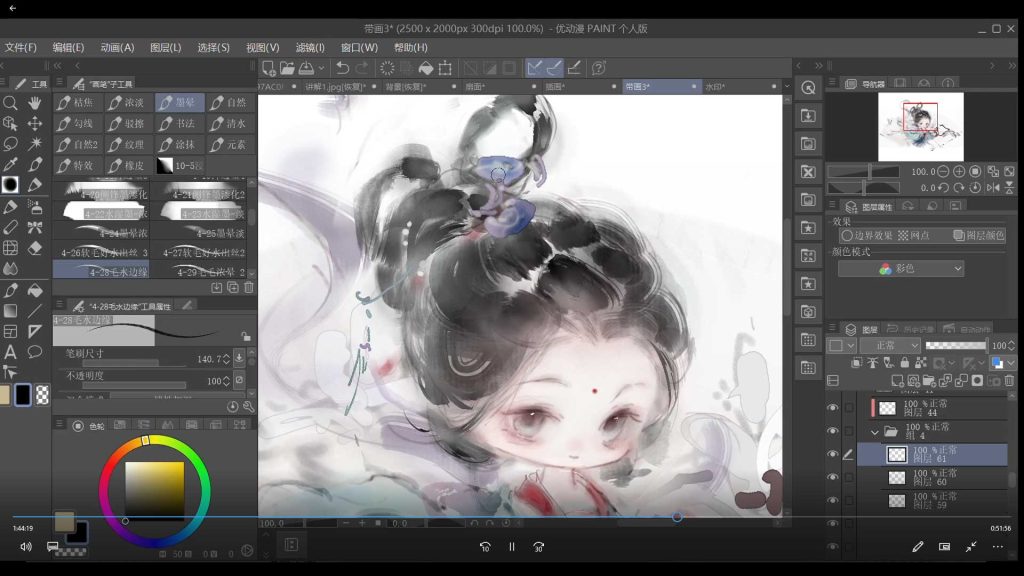Select the Eyedropper tool
Image resolution: width=1024 pixels, height=576 pixels.
click(10, 165)
